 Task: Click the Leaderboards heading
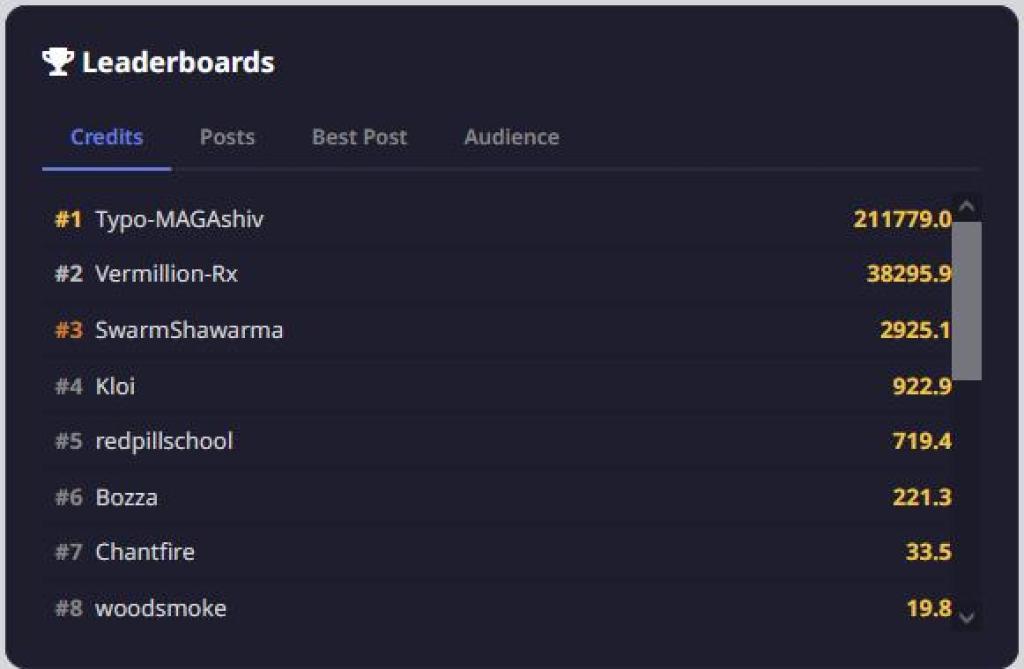click(x=178, y=62)
